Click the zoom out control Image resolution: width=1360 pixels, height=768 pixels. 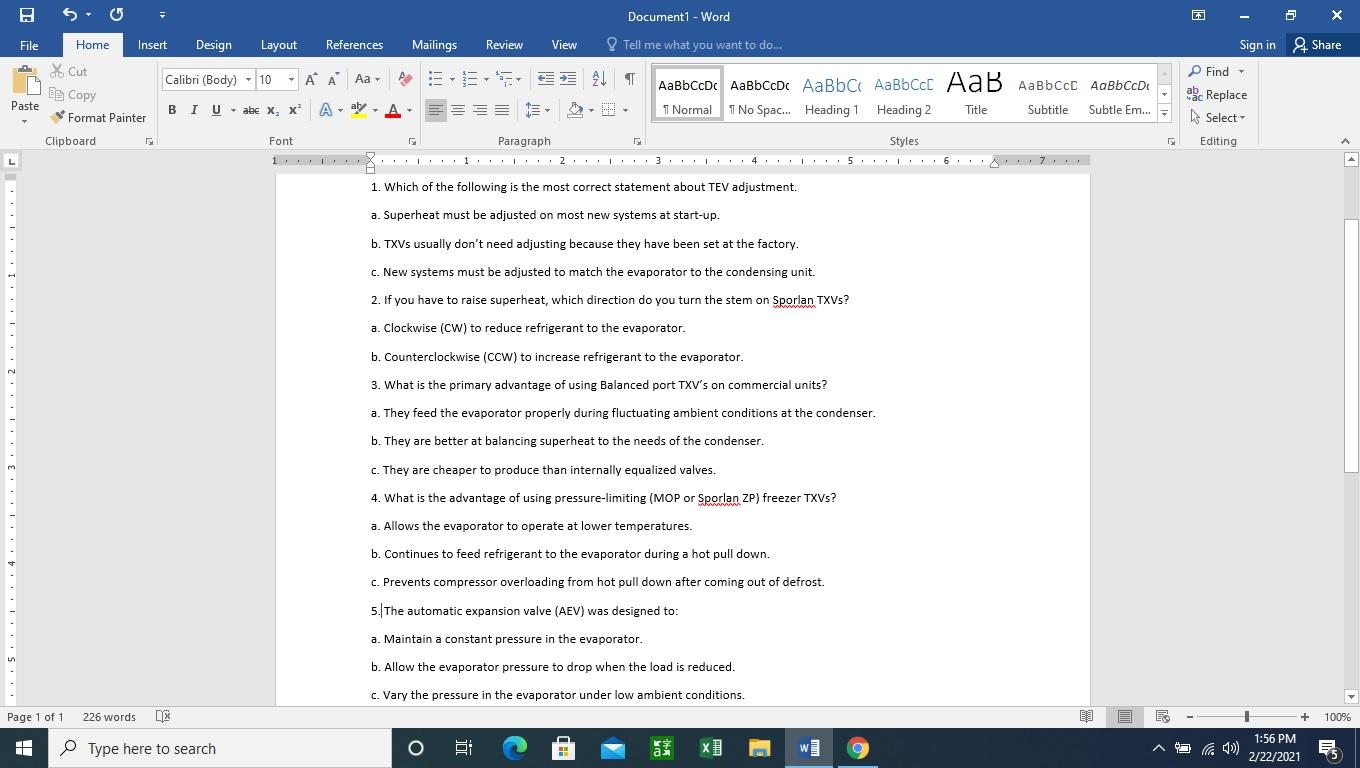tap(1190, 717)
